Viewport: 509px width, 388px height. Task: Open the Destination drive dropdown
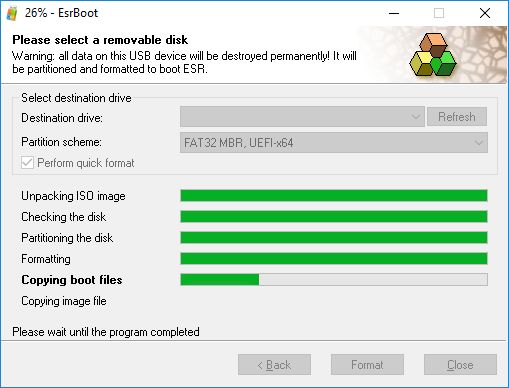pyautogui.click(x=302, y=117)
